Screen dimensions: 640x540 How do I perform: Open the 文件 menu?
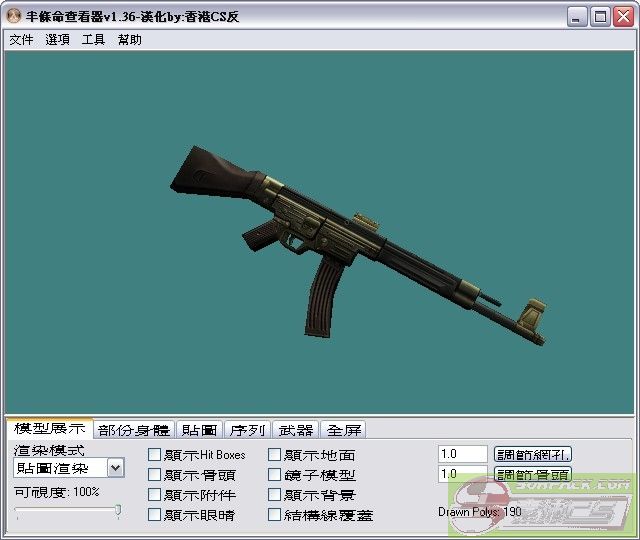pyautogui.click(x=21, y=40)
